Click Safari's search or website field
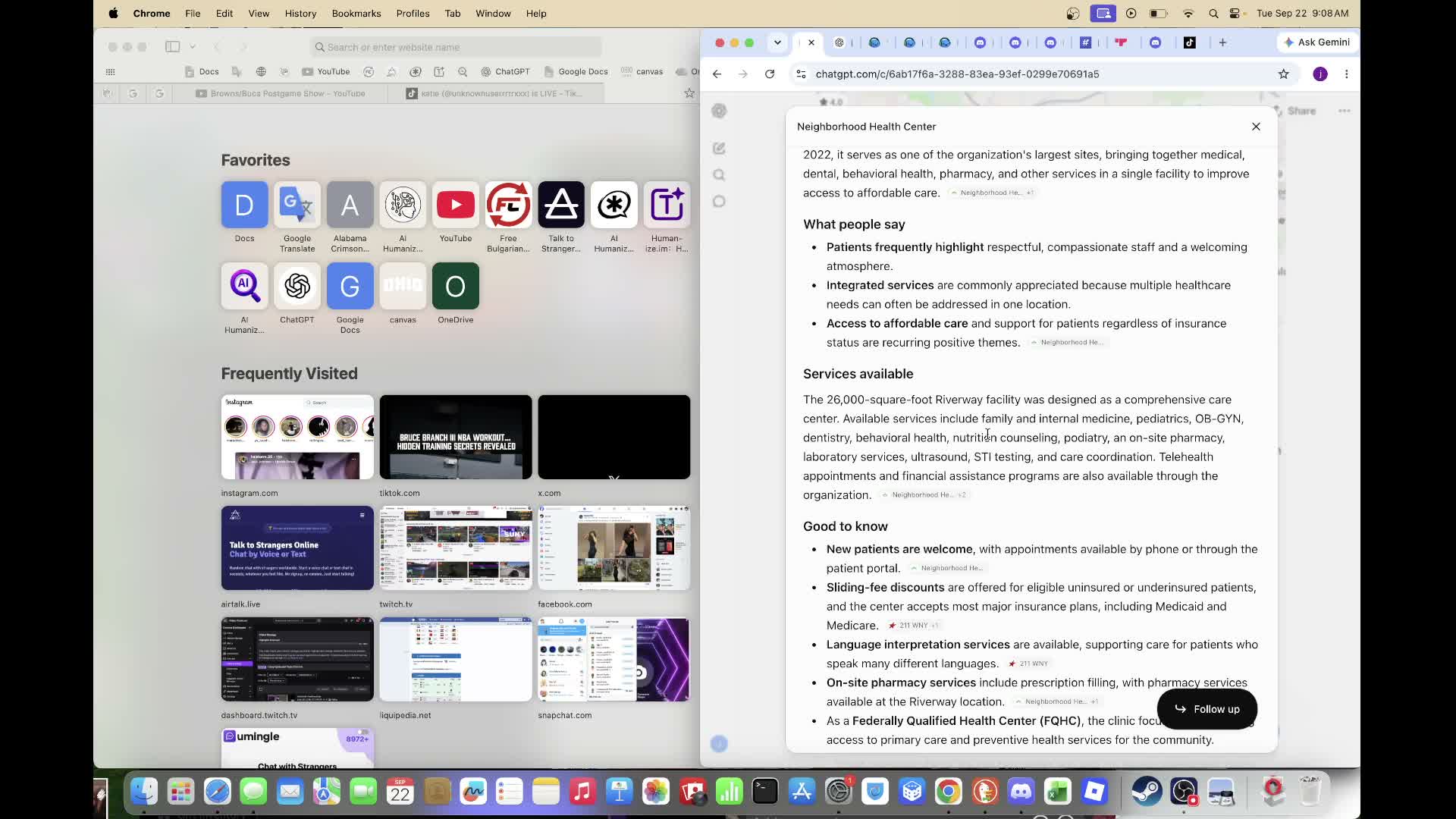Screen dimensions: 1456x819 tap(456, 47)
